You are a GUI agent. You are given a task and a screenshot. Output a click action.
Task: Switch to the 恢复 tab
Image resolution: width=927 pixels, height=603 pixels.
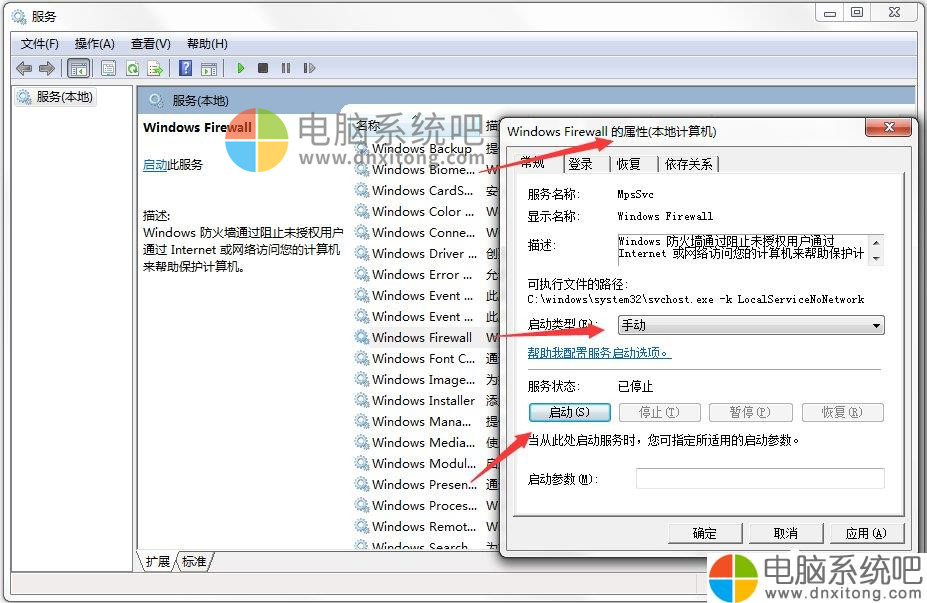(628, 164)
